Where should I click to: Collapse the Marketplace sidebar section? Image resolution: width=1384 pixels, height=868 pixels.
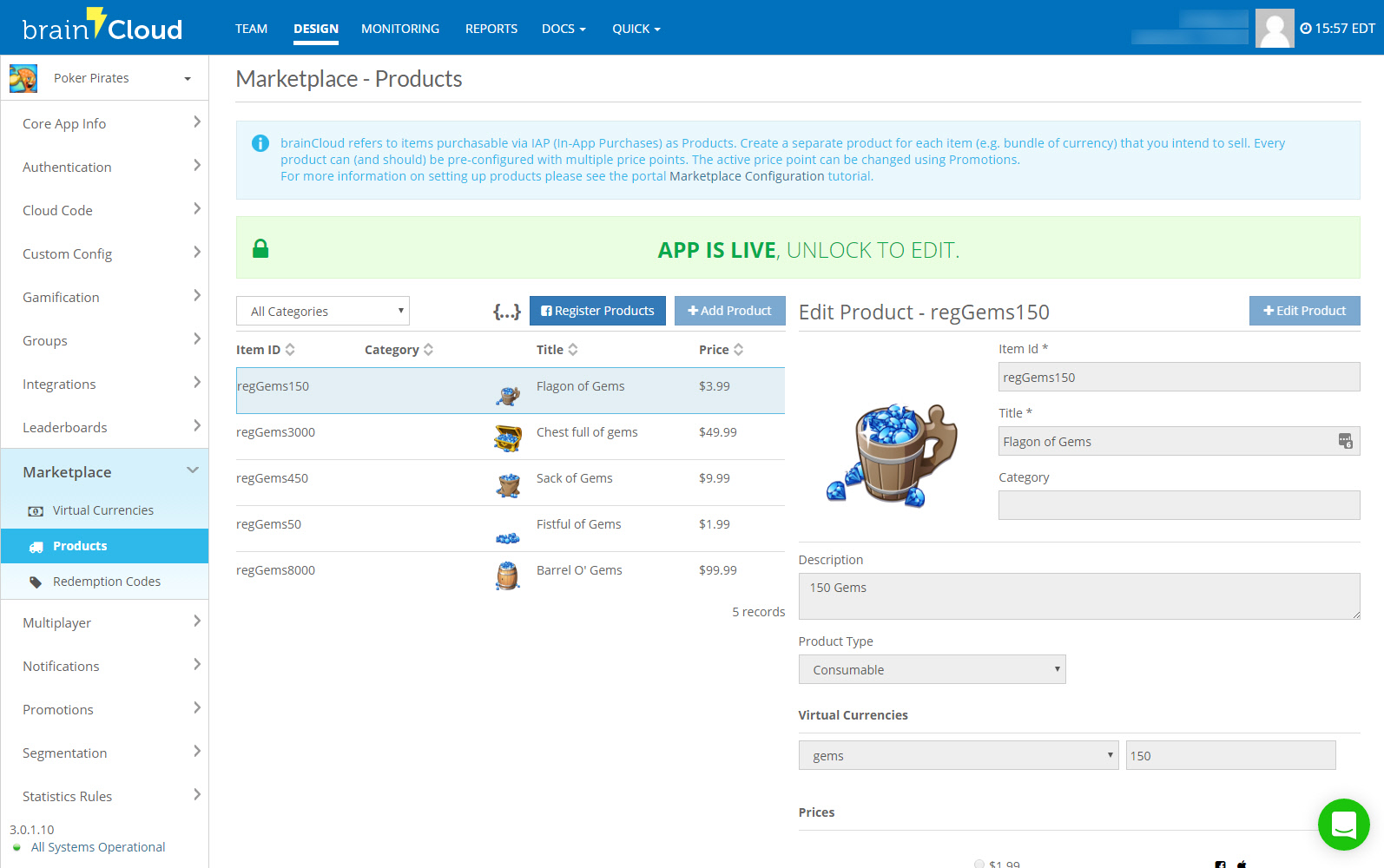(192, 471)
